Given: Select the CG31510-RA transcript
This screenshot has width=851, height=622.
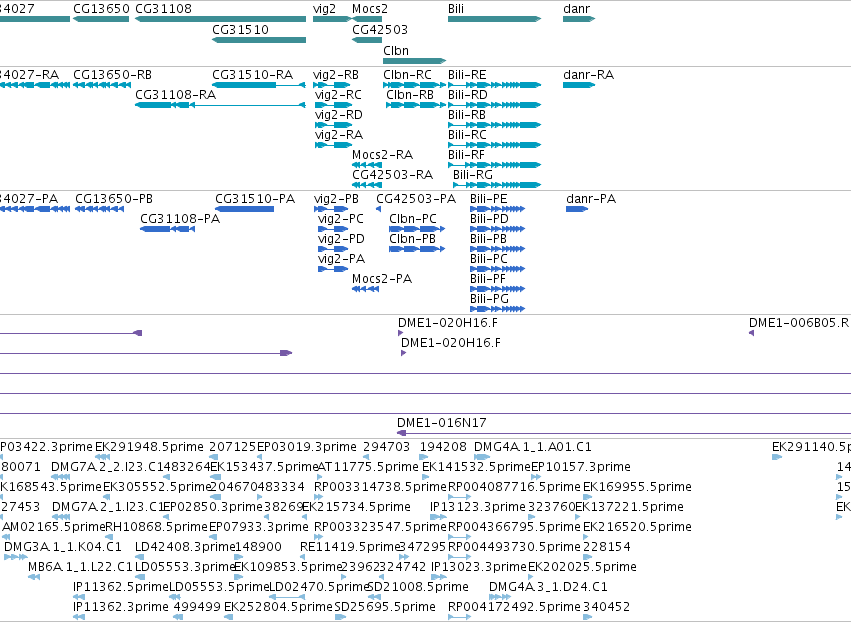Looking at the screenshot, I should point(259,85).
